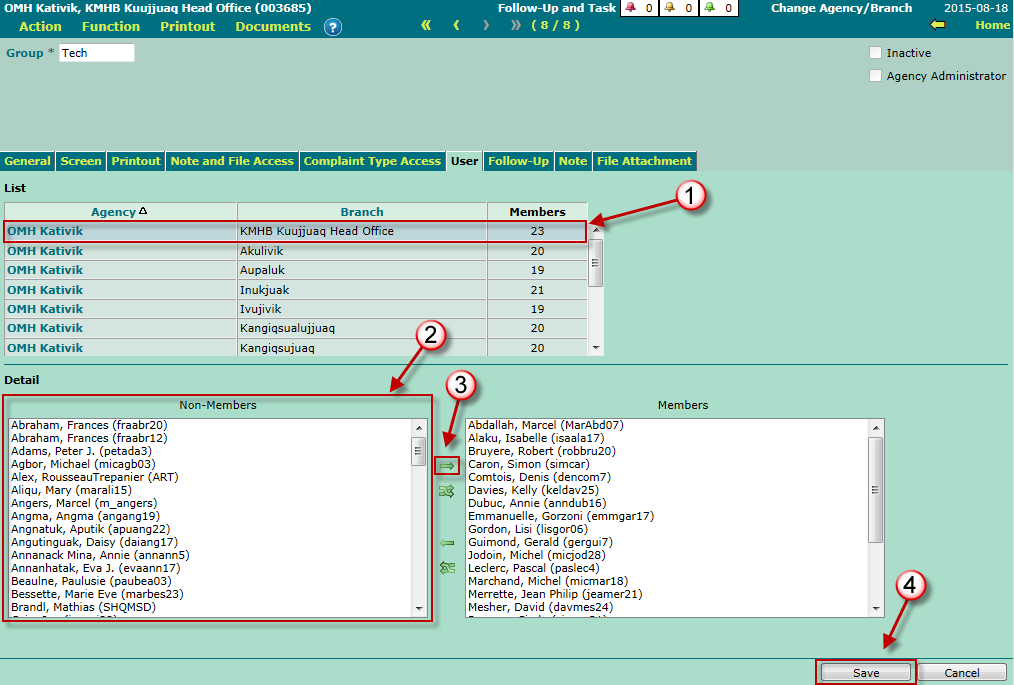Go to previous record with single-left chevron
Viewport: 1014px width, 685px height.
click(x=456, y=25)
